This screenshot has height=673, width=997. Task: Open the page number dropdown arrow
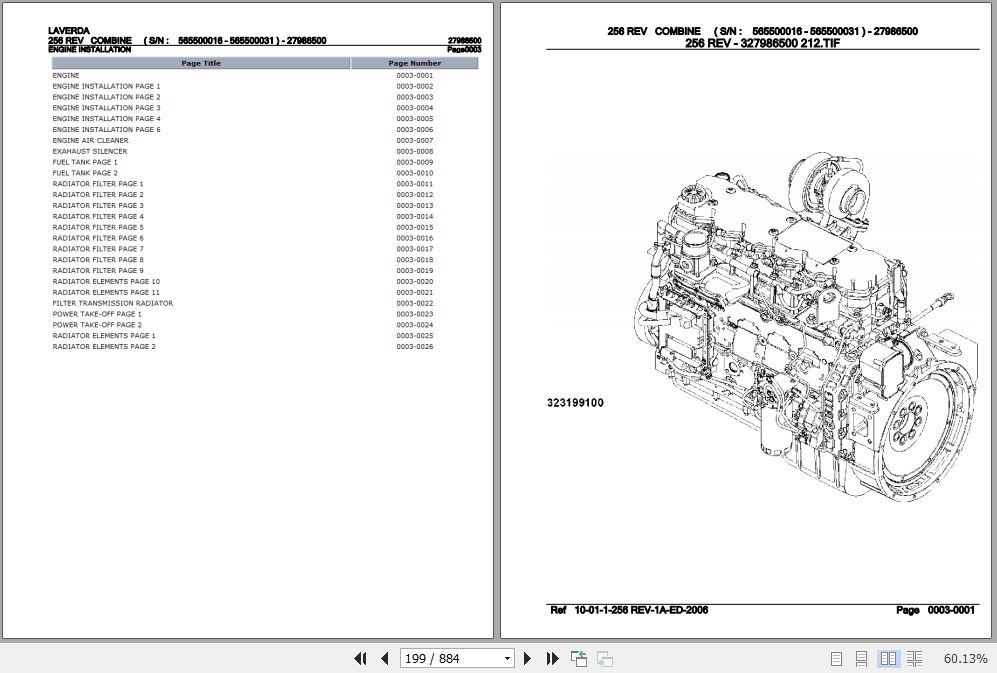(505, 659)
